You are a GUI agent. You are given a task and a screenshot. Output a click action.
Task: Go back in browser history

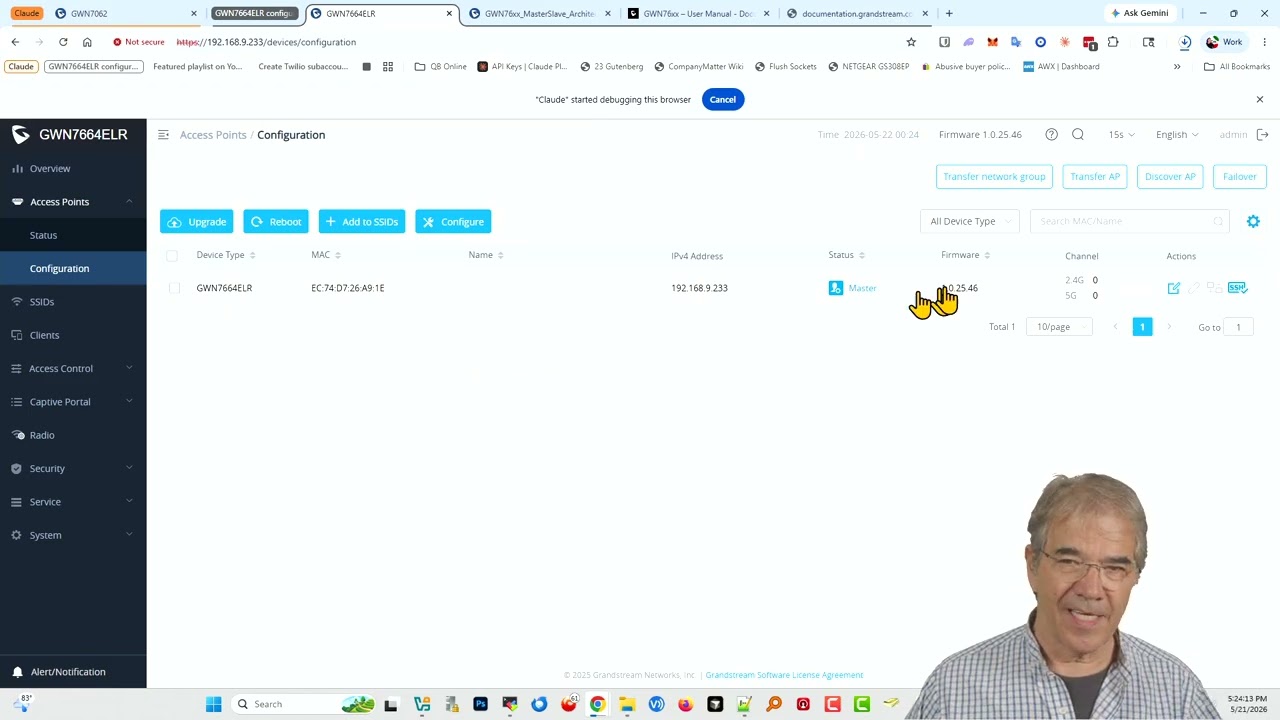pyautogui.click(x=15, y=42)
